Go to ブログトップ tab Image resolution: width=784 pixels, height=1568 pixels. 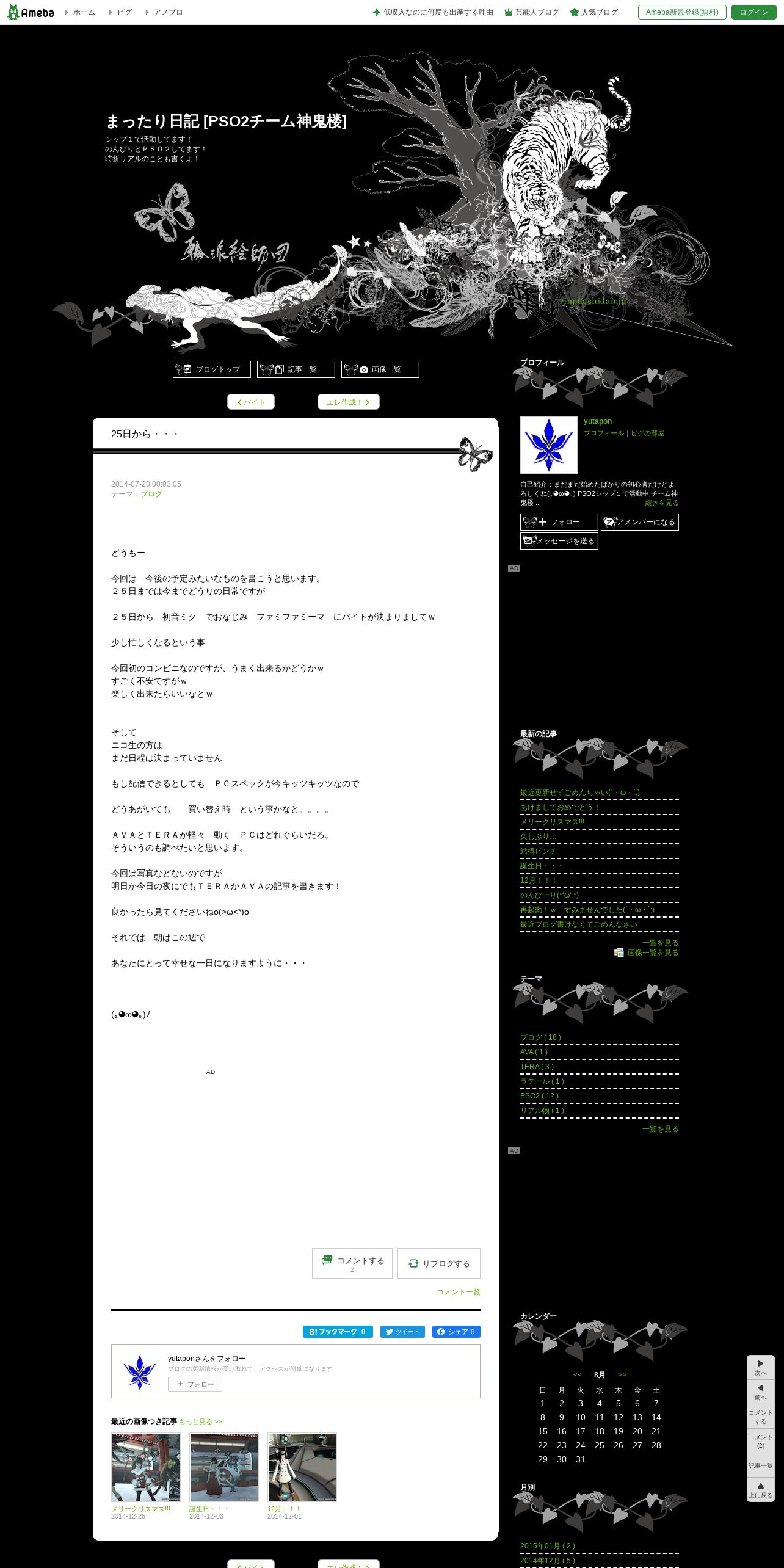[212, 369]
